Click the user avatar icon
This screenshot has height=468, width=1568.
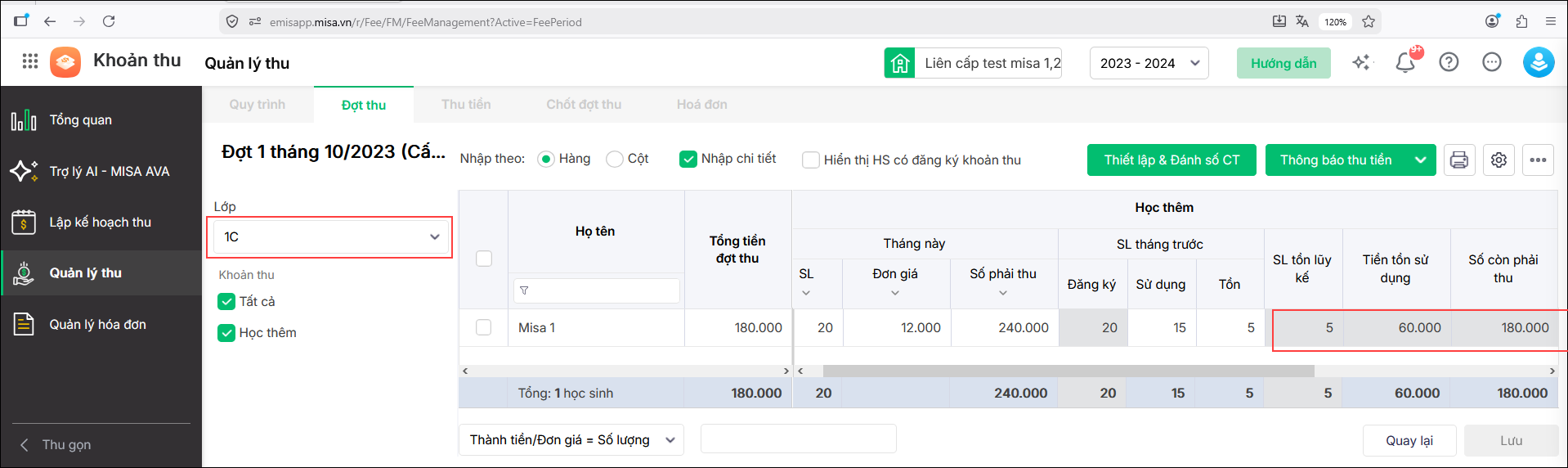point(1538,62)
